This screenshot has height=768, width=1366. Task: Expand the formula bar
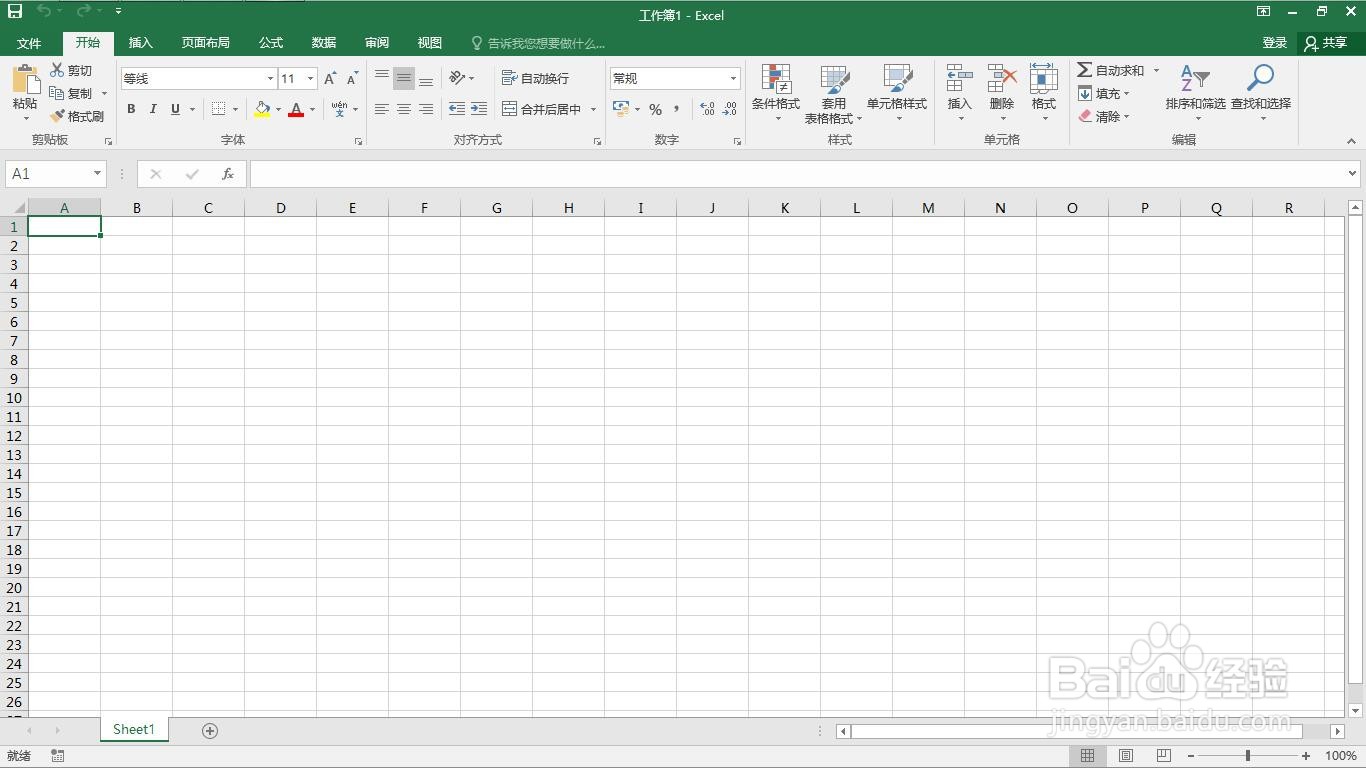coord(1352,174)
